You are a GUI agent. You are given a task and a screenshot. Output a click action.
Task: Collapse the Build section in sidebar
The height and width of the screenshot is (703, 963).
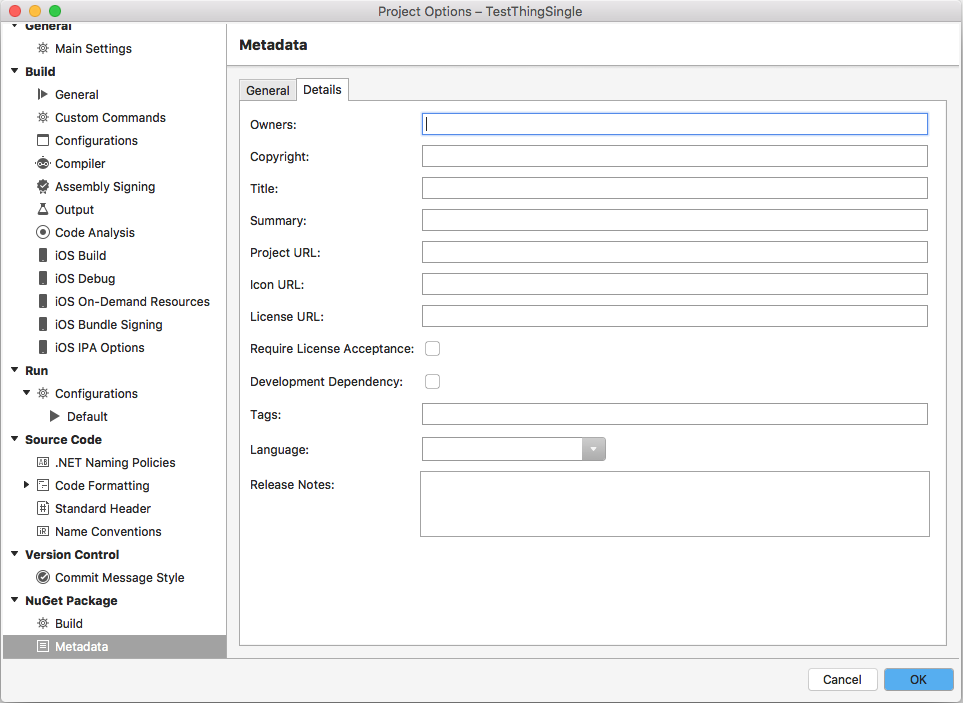[14, 71]
